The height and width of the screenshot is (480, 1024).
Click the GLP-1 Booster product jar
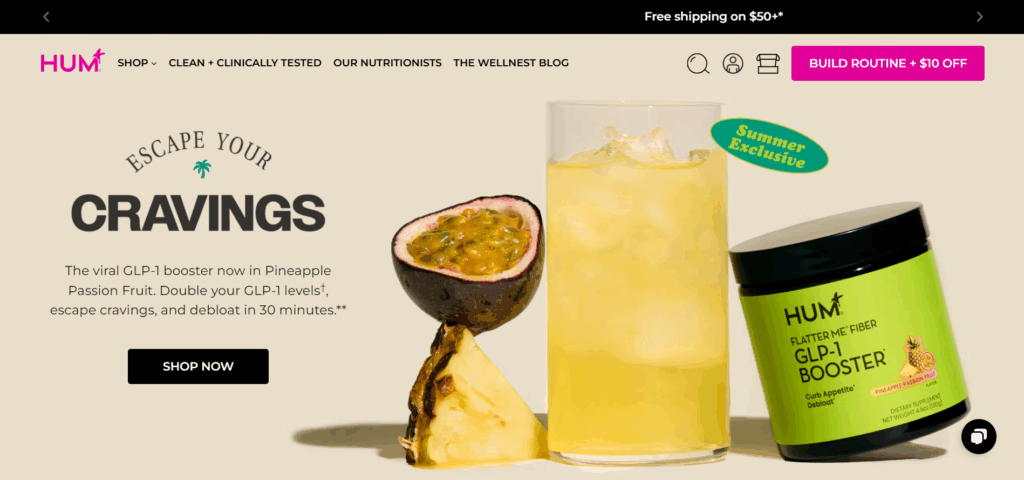tap(849, 332)
